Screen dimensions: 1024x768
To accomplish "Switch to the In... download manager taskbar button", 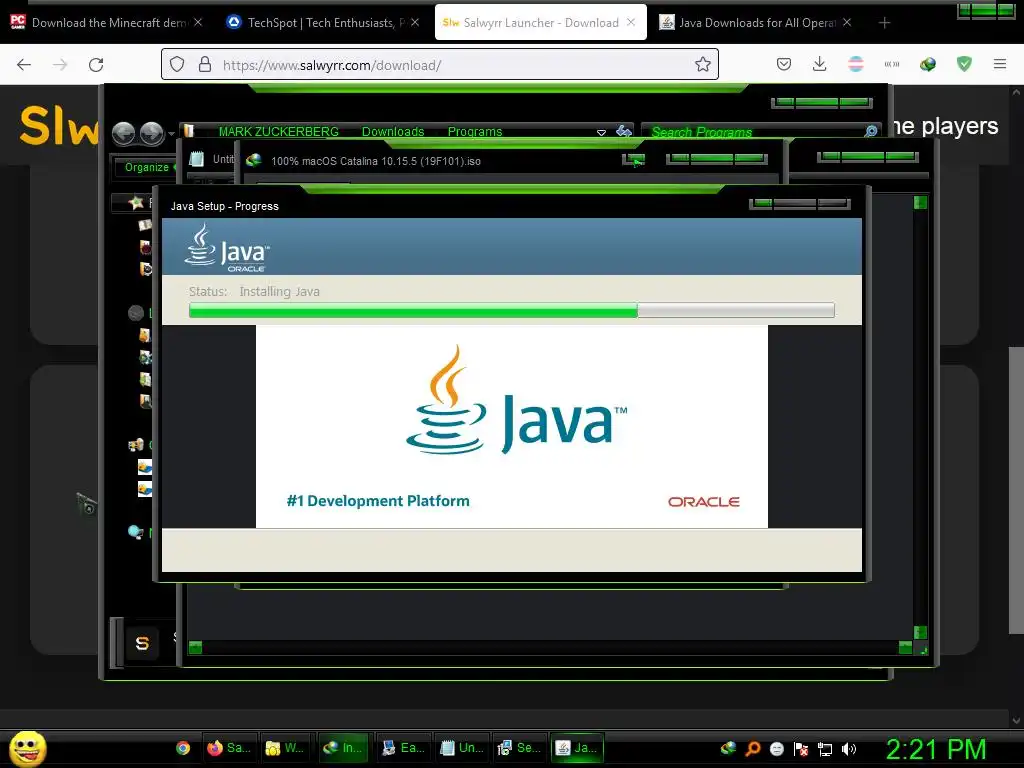I will pyautogui.click(x=344, y=748).
